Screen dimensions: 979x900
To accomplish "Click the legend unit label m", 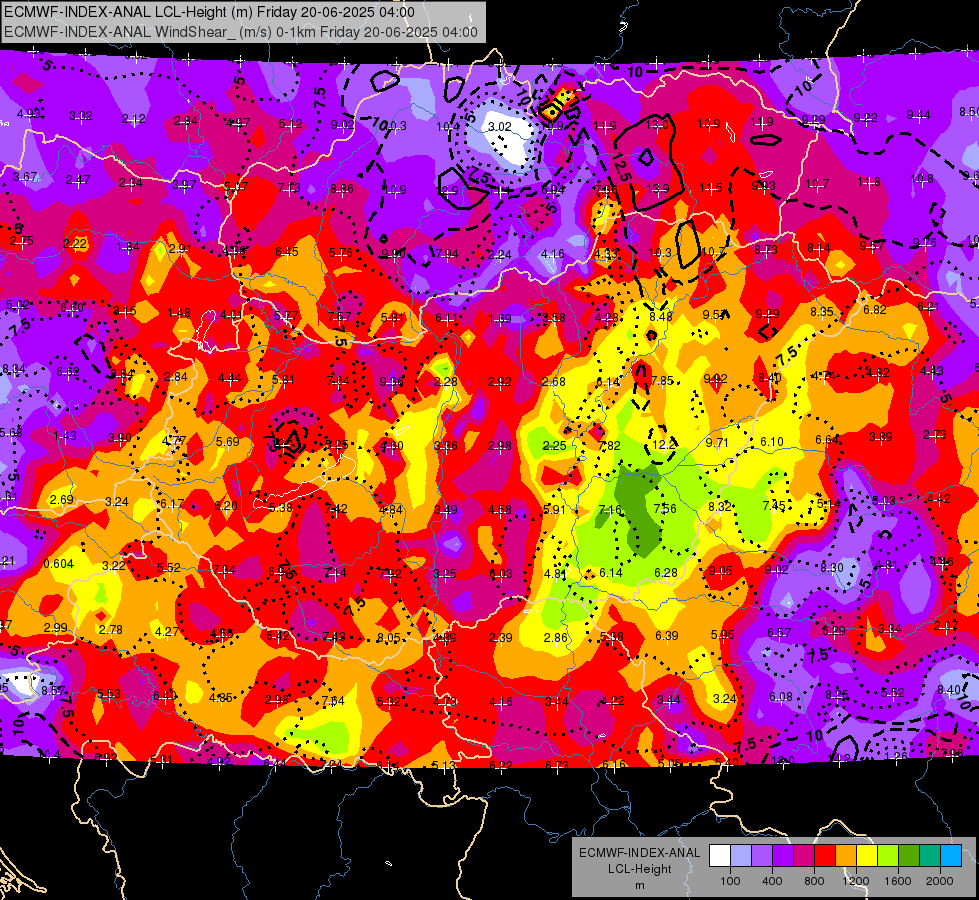I will pyautogui.click(x=639, y=886).
